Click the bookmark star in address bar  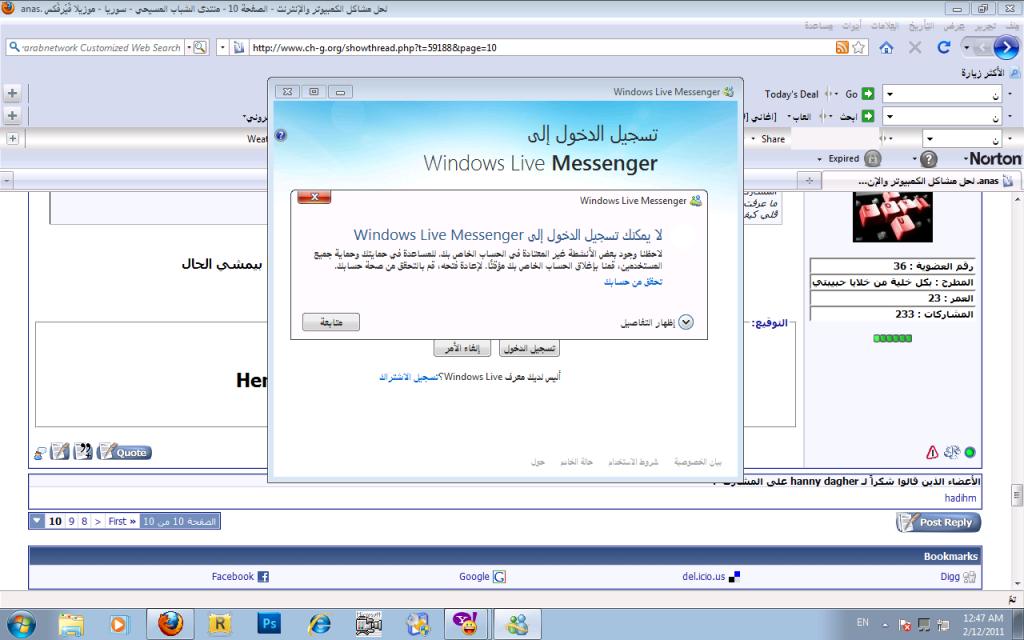click(859, 47)
